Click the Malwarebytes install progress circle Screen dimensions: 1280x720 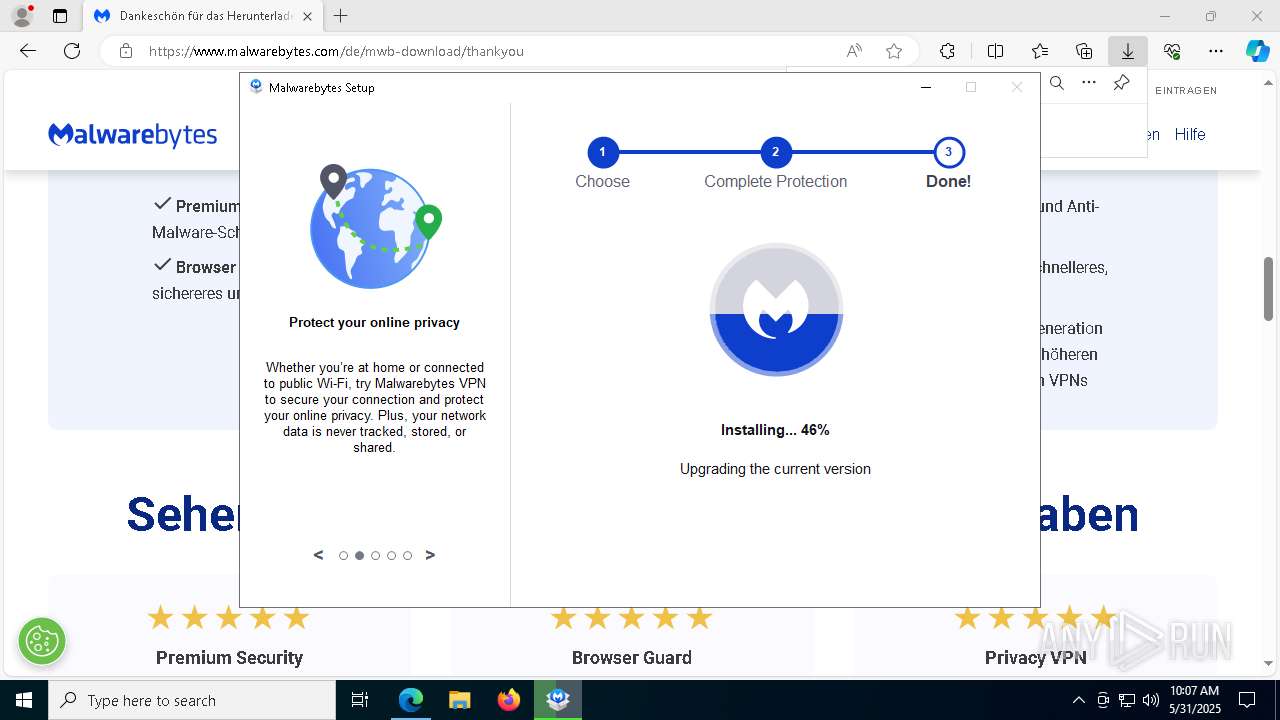pos(776,310)
